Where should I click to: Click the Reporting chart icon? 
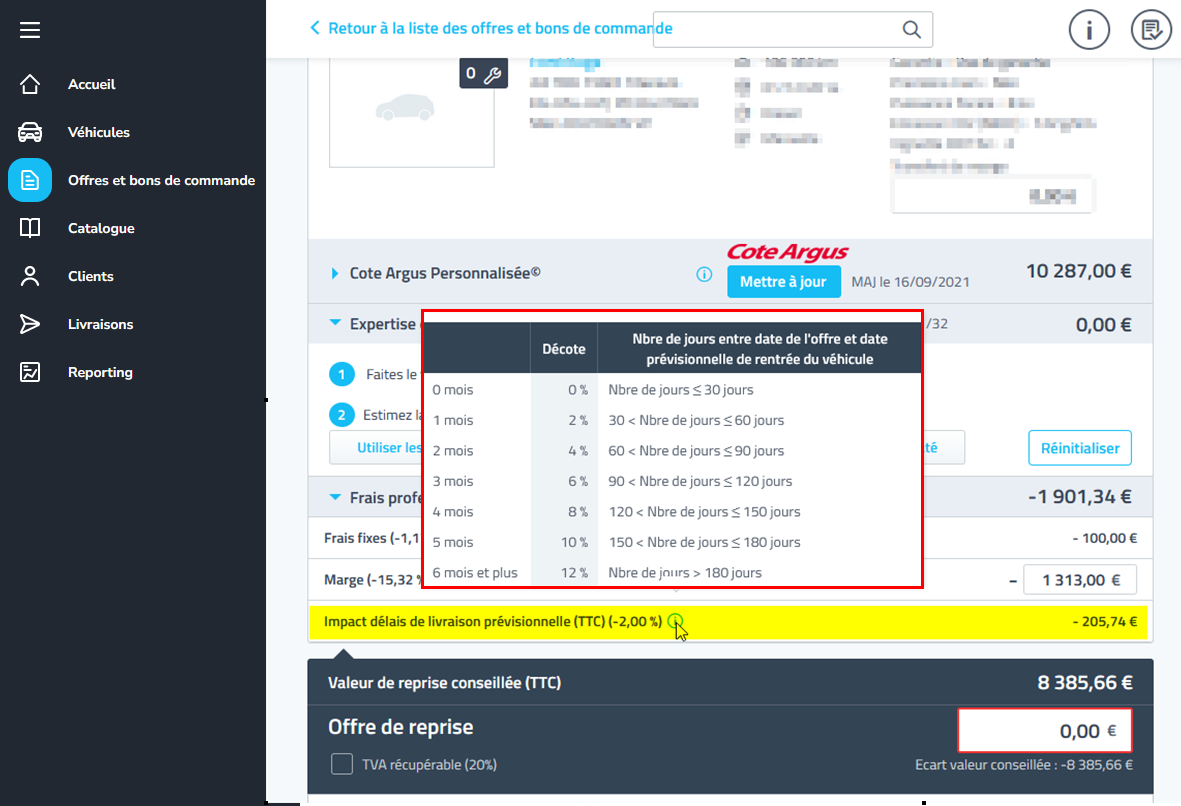(30, 372)
